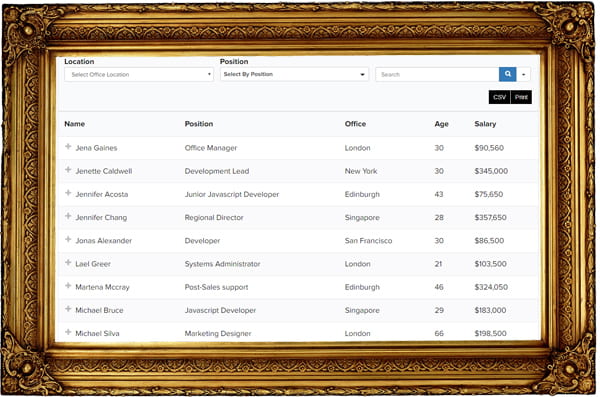Image resolution: width=600 pixels, height=397 pixels.
Task: Expand the Martena Mccray row
Action: pyautogui.click(x=68, y=286)
